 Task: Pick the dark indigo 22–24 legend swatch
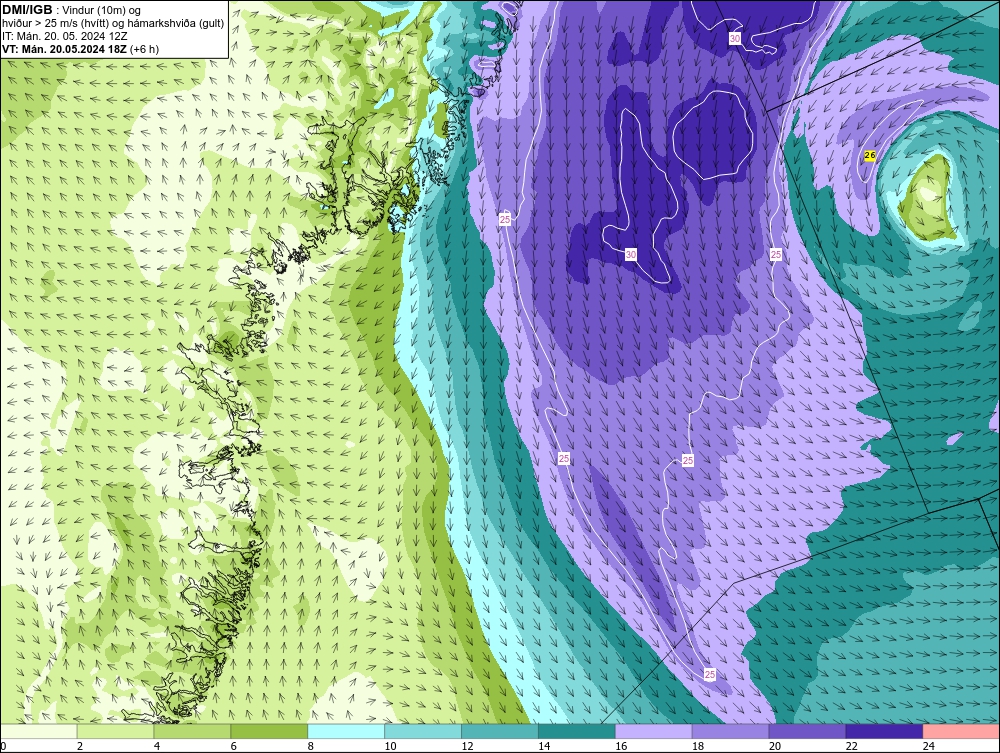coord(885,731)
